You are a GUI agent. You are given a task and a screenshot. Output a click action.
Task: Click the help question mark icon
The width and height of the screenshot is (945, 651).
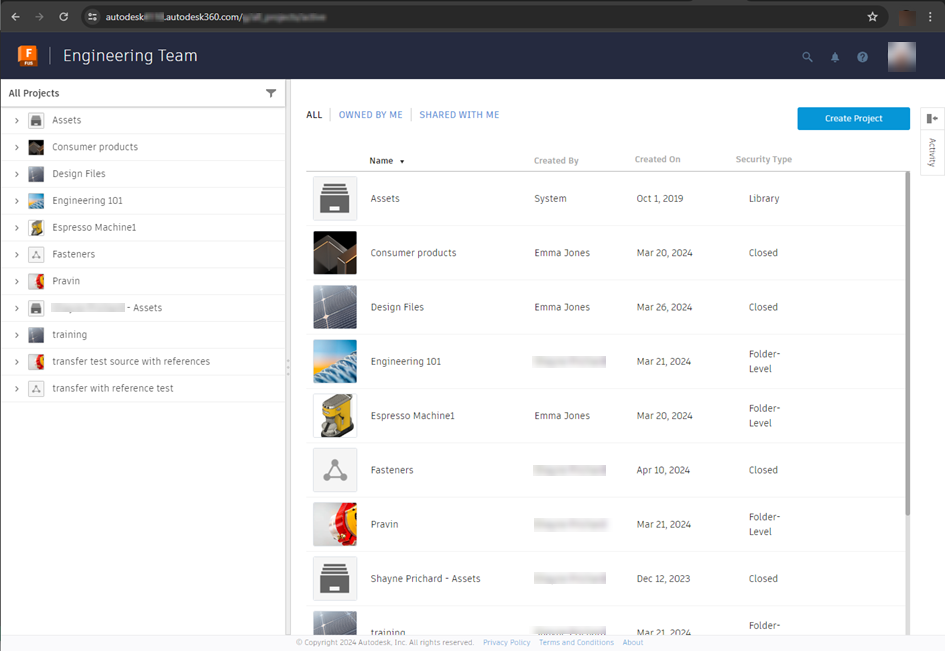click(x=862, y=57)
